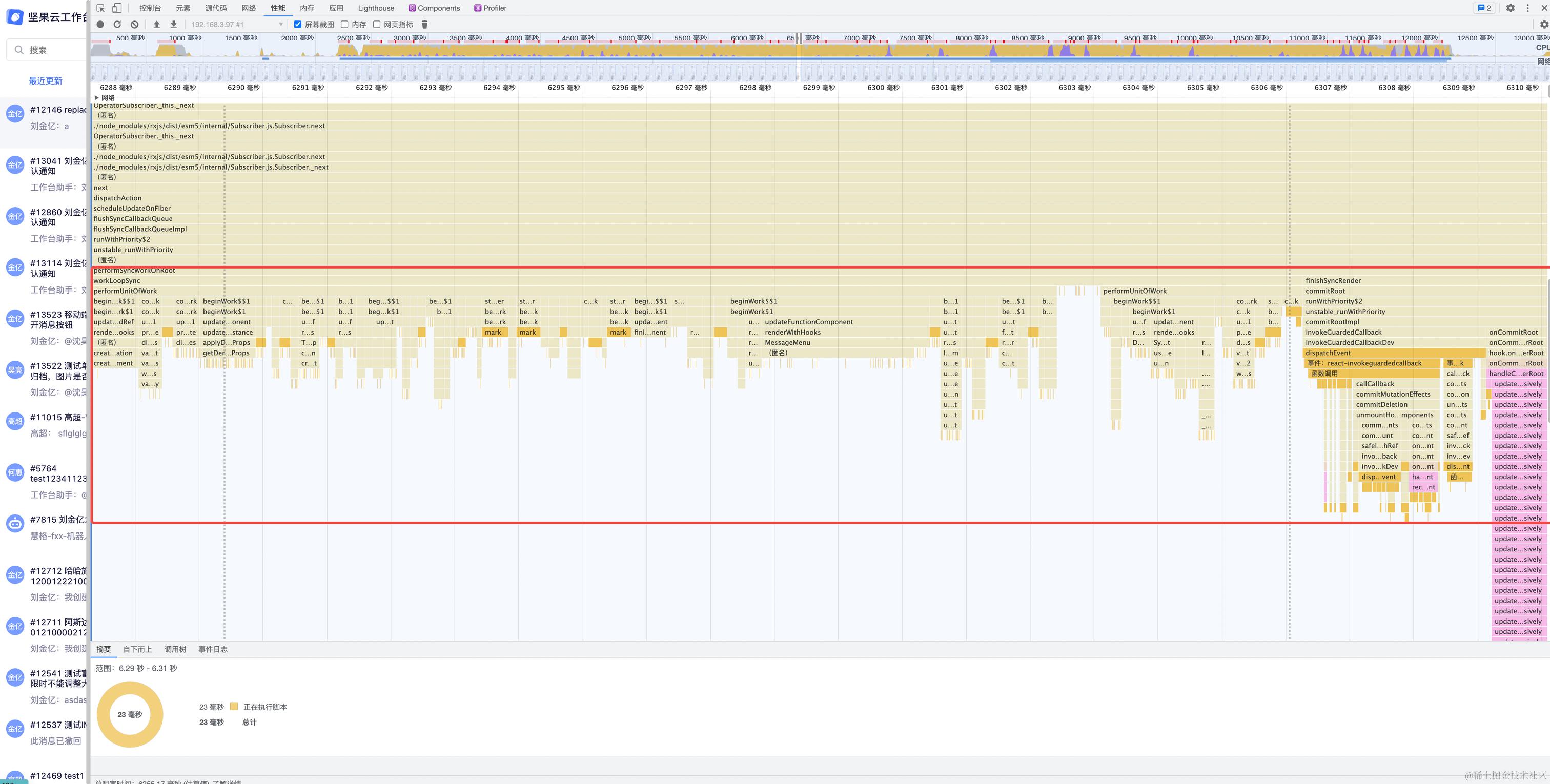Click the 最近更新 link in sidebar

pos(45,80)
